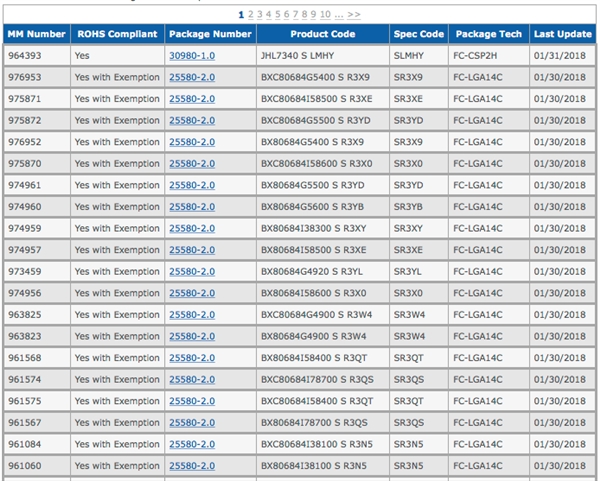Click the MM Number column header
This screenshot has width=600, height=481.
(x=37, y=34)
